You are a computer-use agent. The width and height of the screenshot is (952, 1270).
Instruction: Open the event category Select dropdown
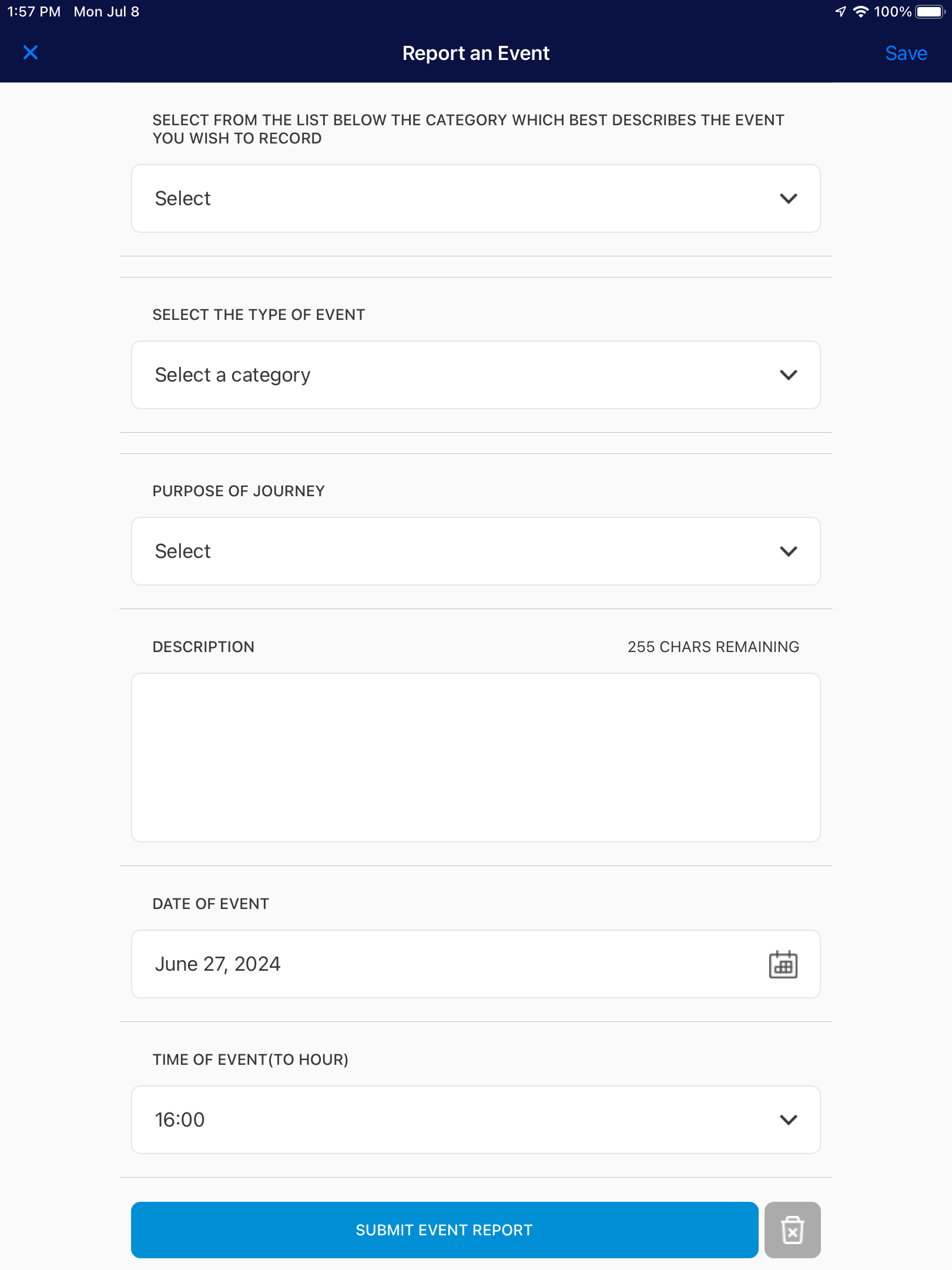coord(475,199)
